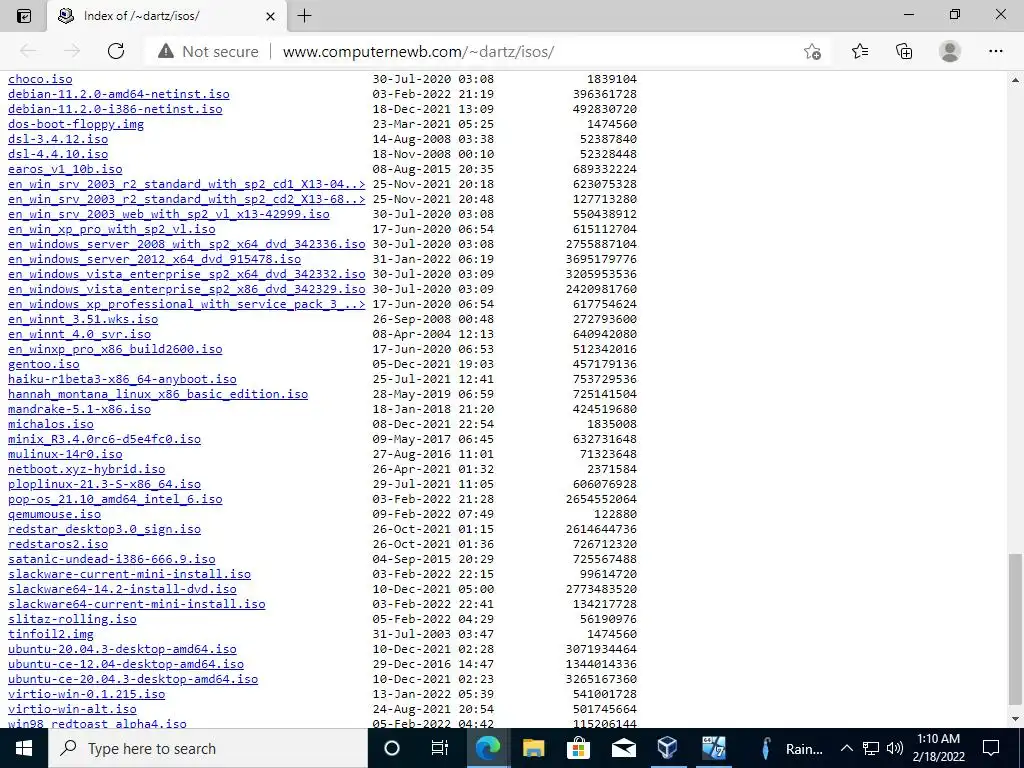This screenshot has width=1024, height=768.
Task: Open the dsl-4.4.10.iso link
Action: click(58, 154)
